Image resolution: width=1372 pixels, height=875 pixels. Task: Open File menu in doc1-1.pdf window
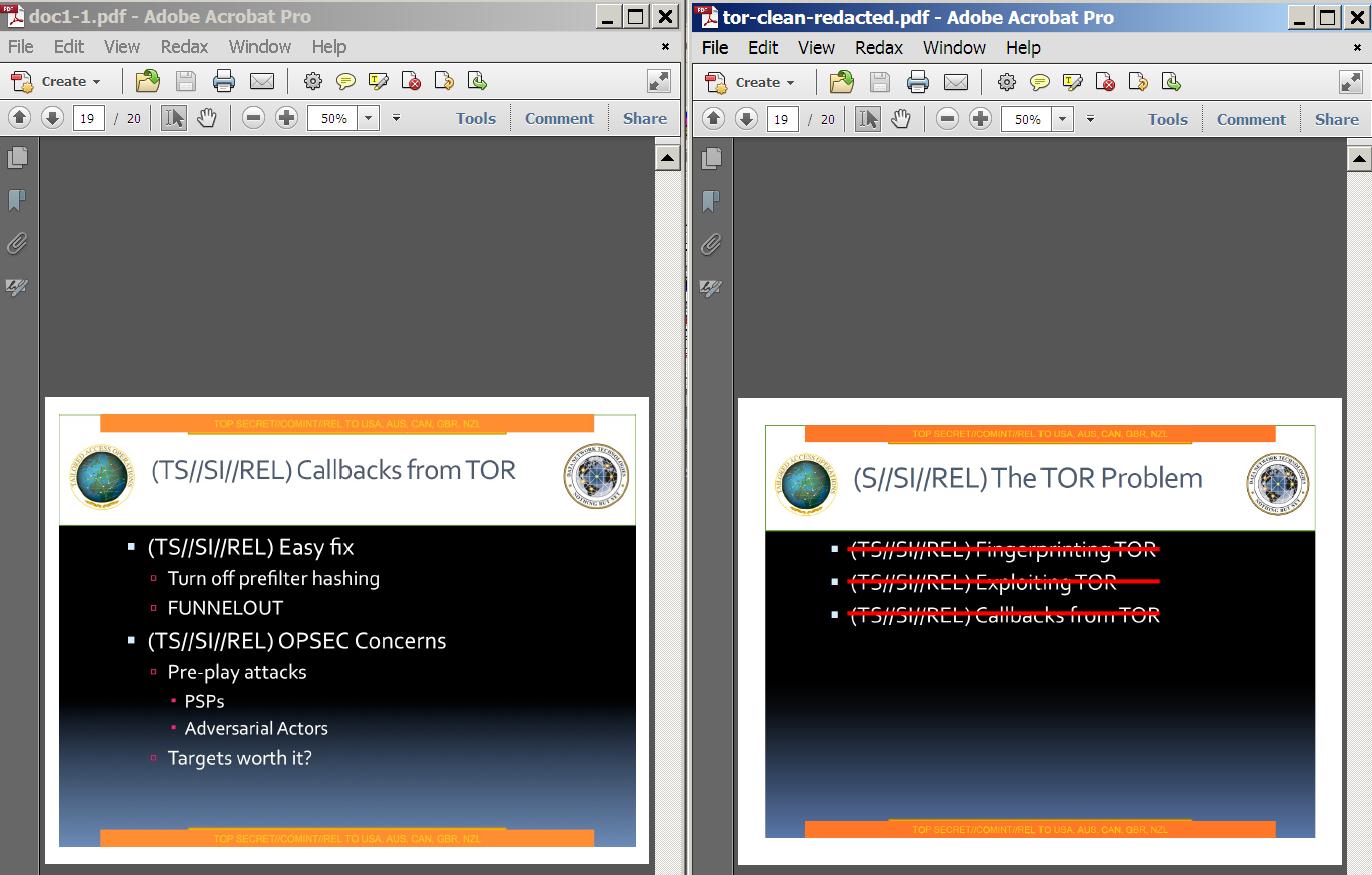[20, 46]
